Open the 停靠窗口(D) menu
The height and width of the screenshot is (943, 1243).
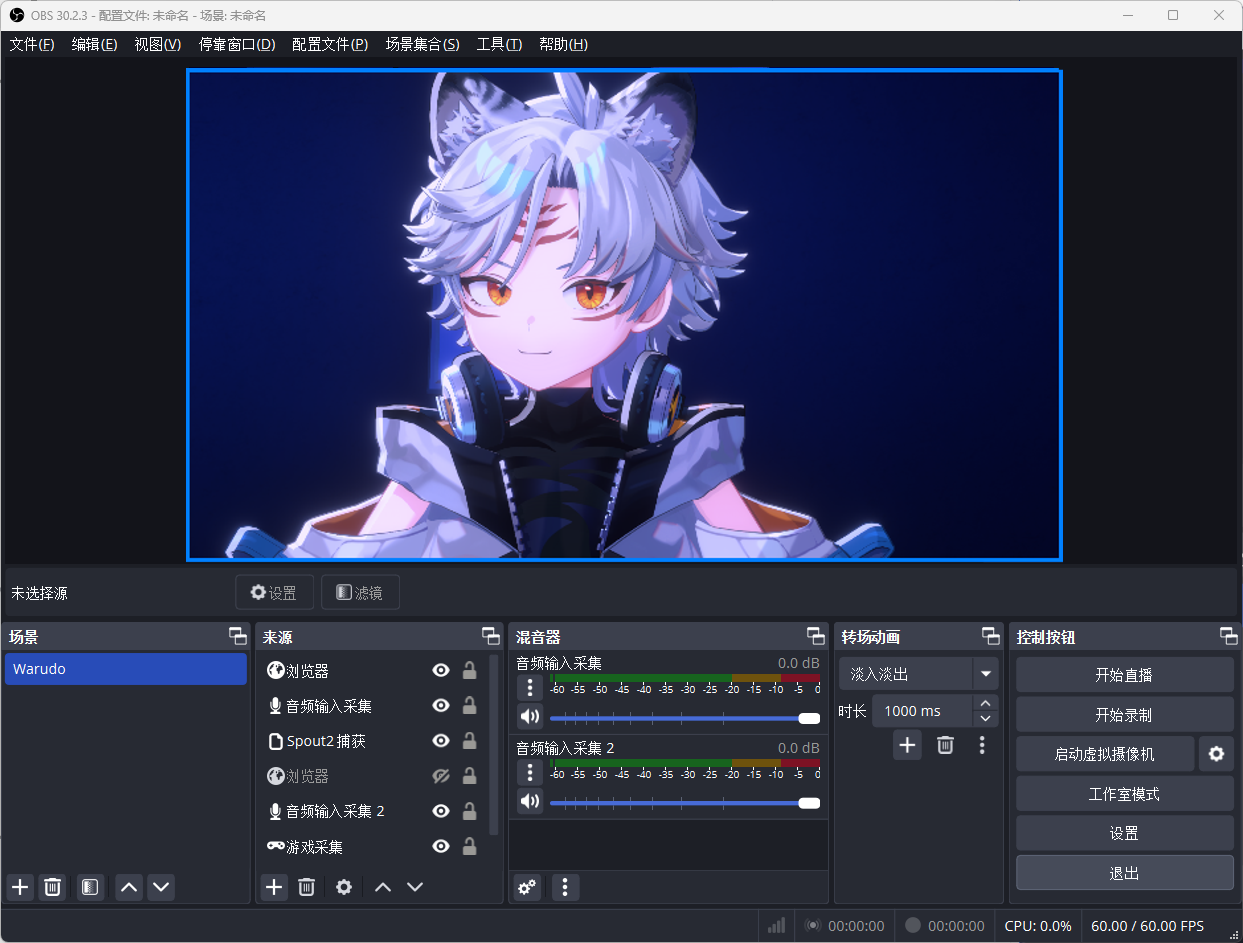(237, 44)
